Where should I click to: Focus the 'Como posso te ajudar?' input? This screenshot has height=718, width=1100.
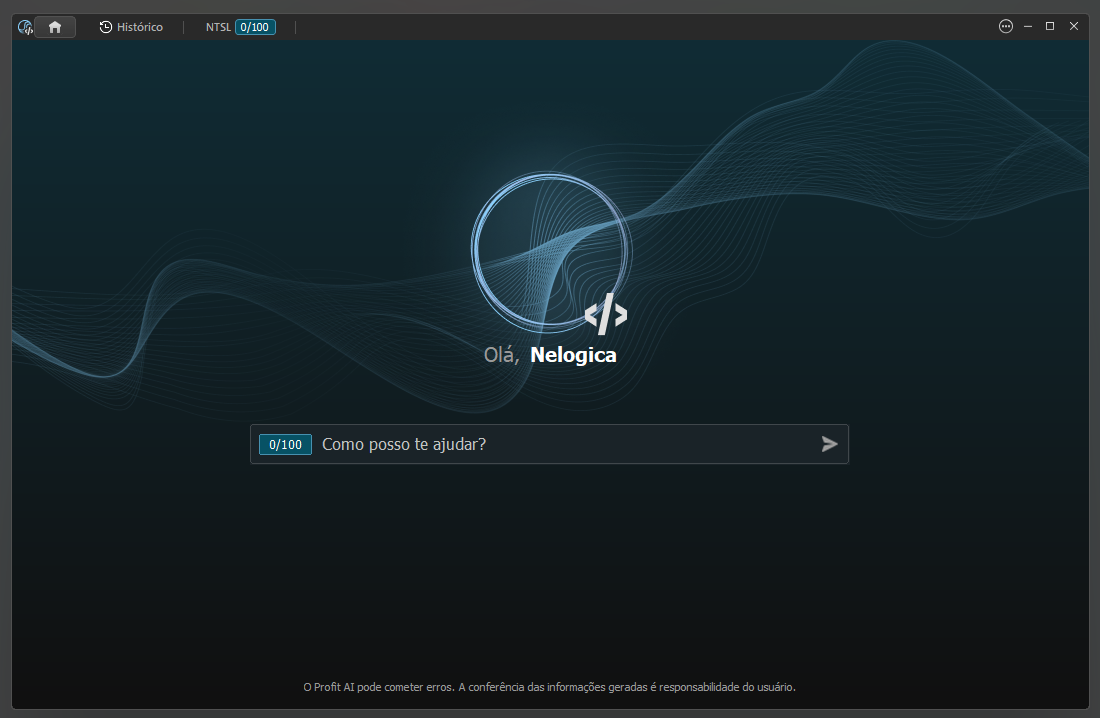[549, 444]
